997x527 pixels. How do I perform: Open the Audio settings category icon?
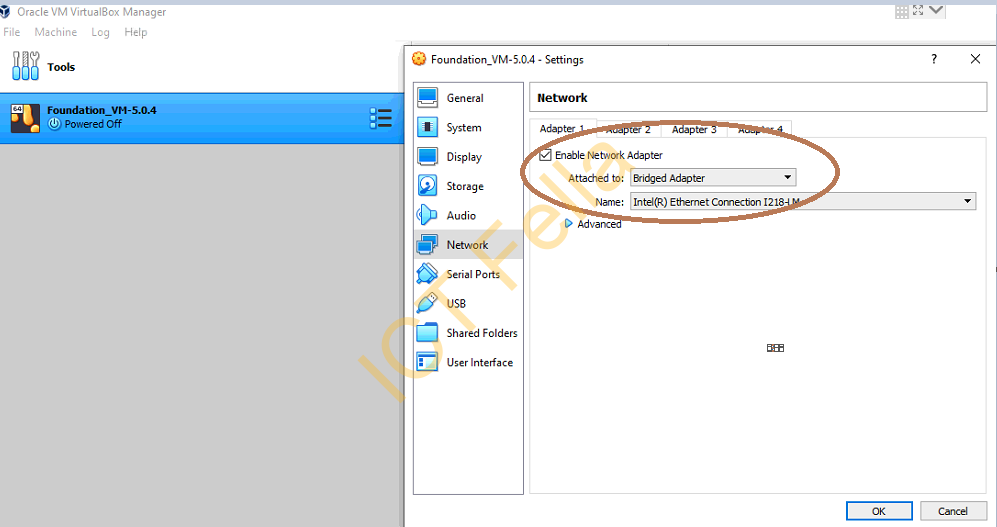[427, 215]
